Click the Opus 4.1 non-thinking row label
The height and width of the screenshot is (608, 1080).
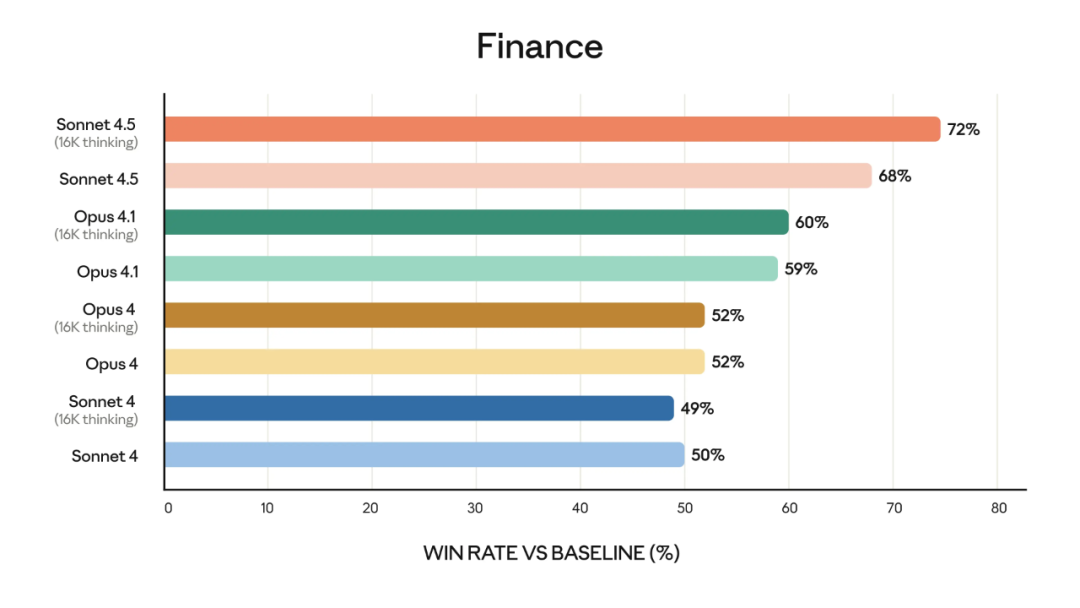[x=107, y=271]
